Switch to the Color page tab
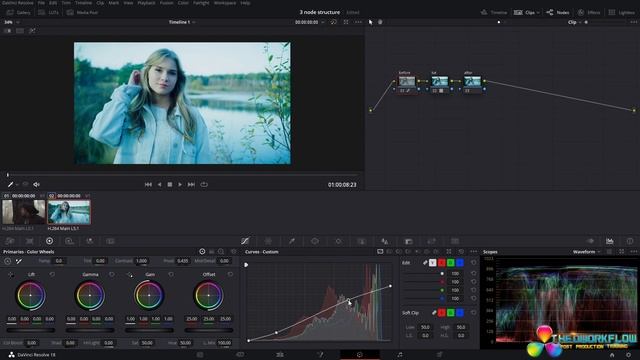 (360, 355)
